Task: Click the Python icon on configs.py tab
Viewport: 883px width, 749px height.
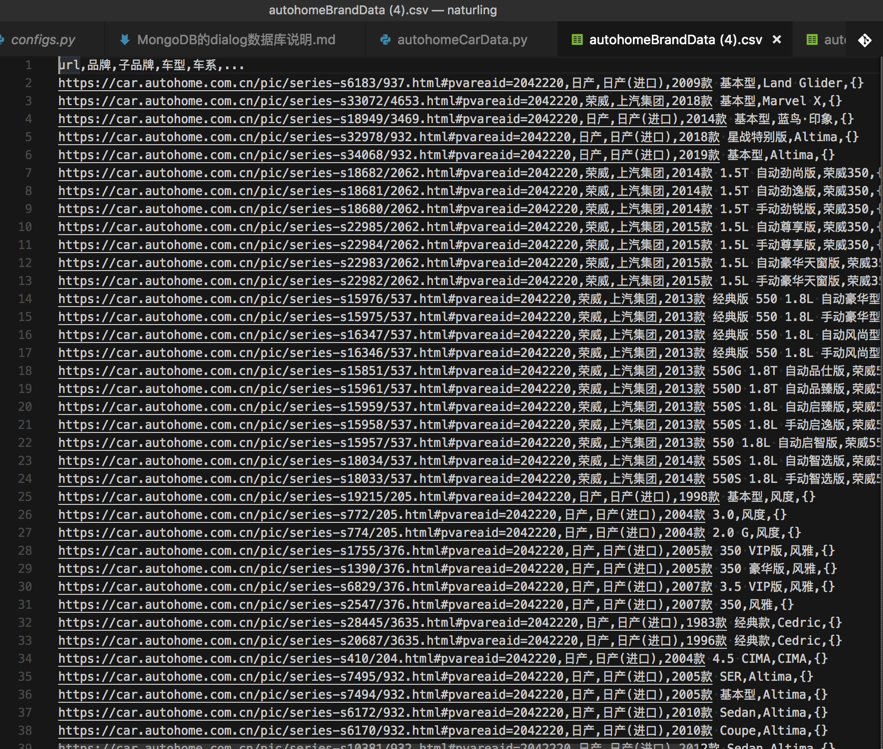Action: 1,39
